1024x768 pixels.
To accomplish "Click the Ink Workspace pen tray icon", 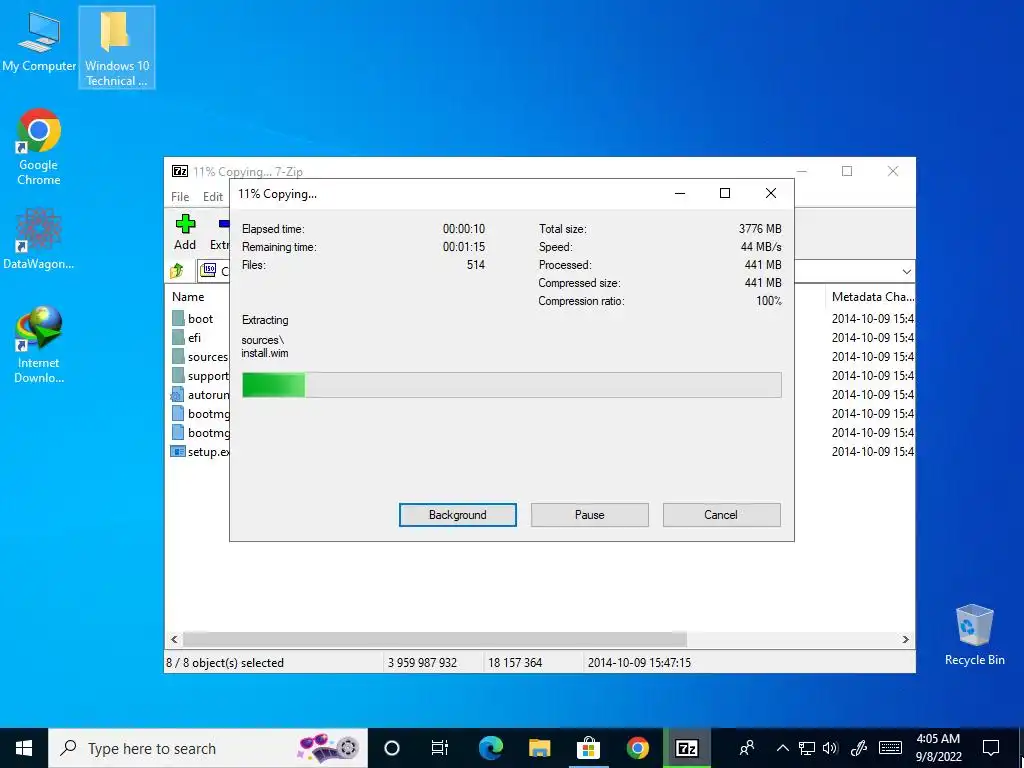I will (x=859, y=748).
